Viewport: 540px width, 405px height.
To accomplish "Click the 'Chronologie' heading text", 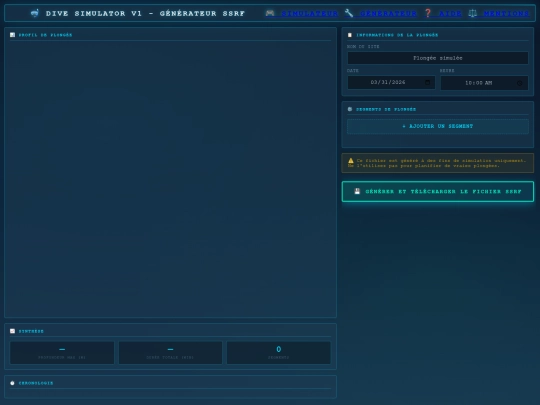I will point(36,383).
